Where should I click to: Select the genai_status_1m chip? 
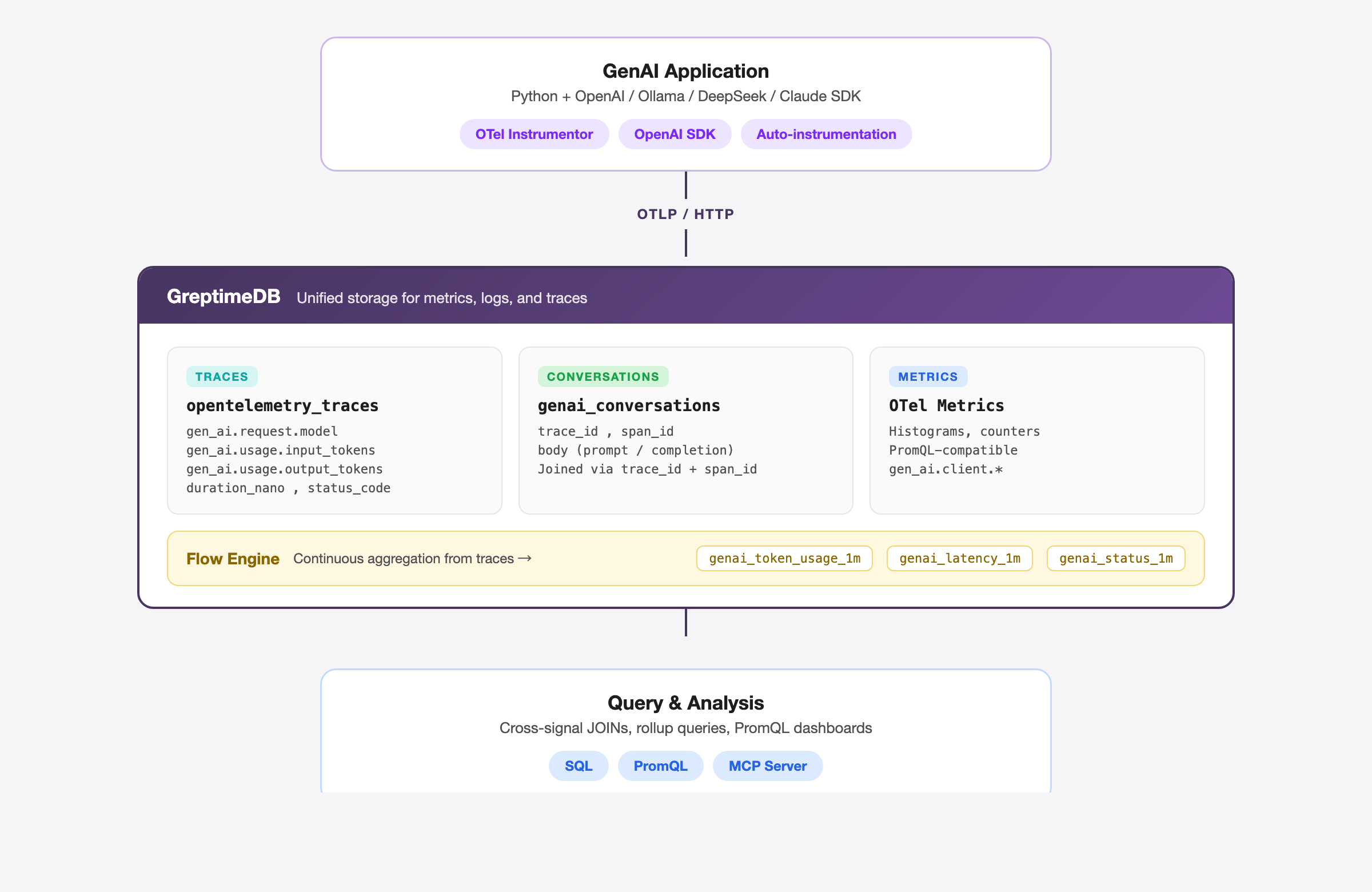[1115, 558]
